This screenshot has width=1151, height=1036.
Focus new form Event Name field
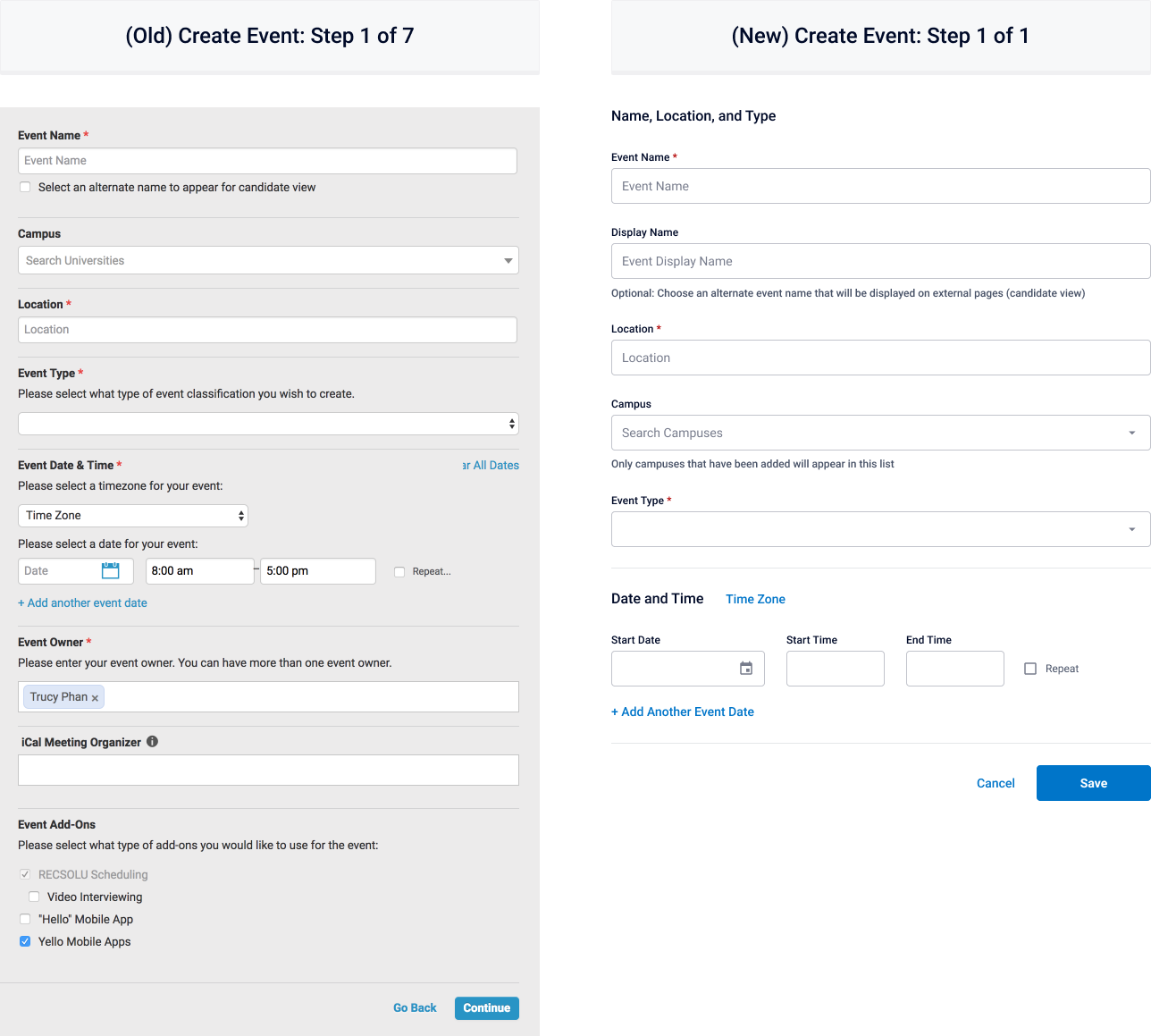[881, 186]
